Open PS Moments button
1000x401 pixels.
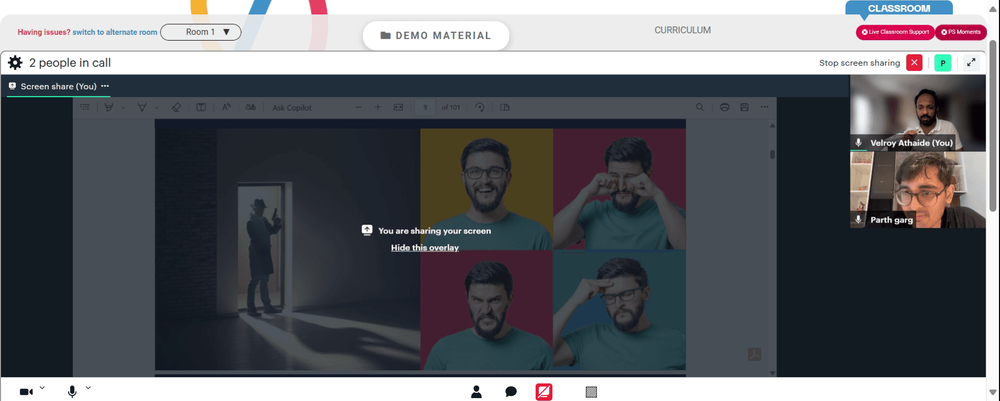960,32
